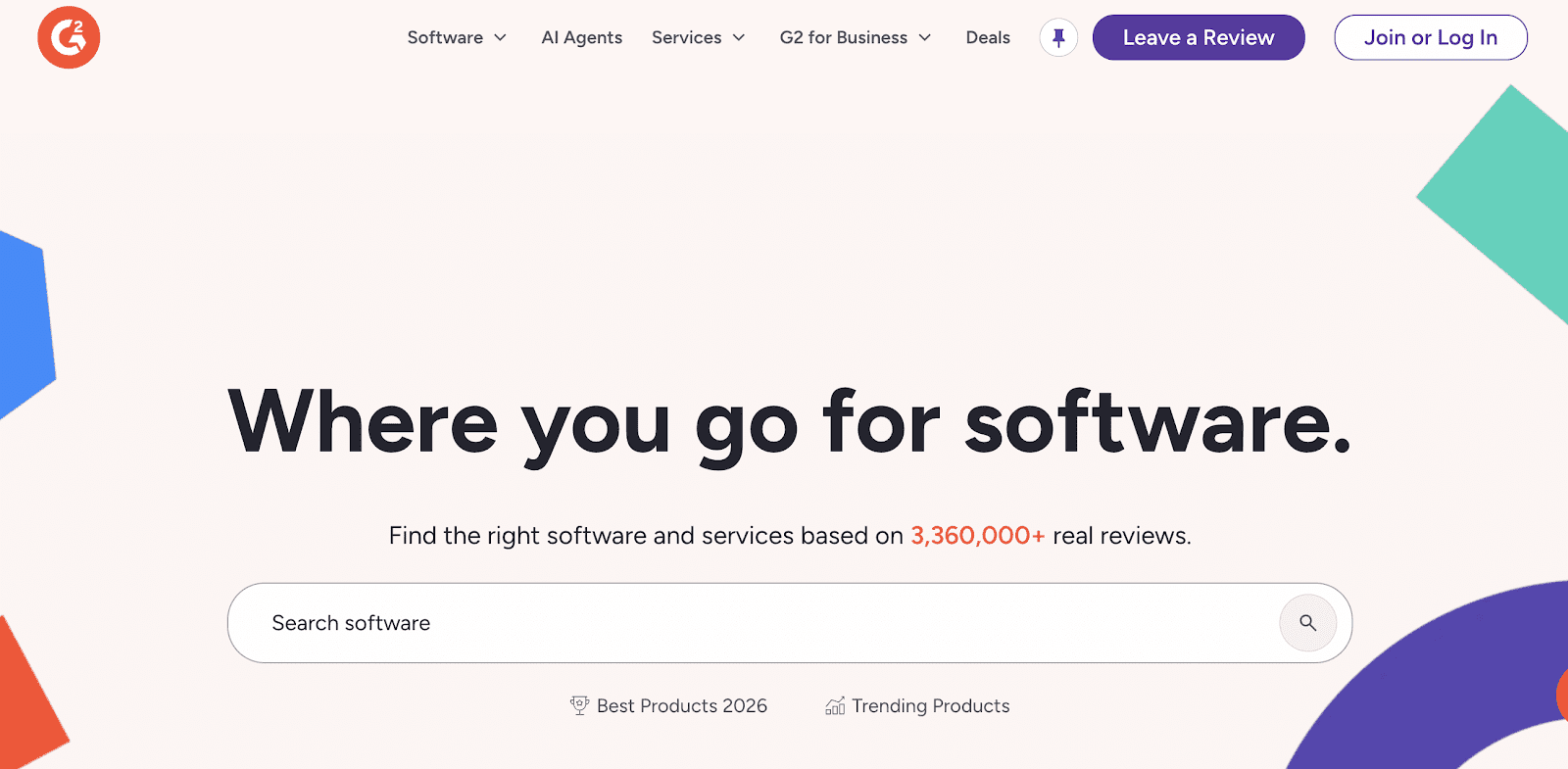The width and height of the screenshot is (1568, 769).
Task: Open the Deals menu item
Action: tap(988, 37)
